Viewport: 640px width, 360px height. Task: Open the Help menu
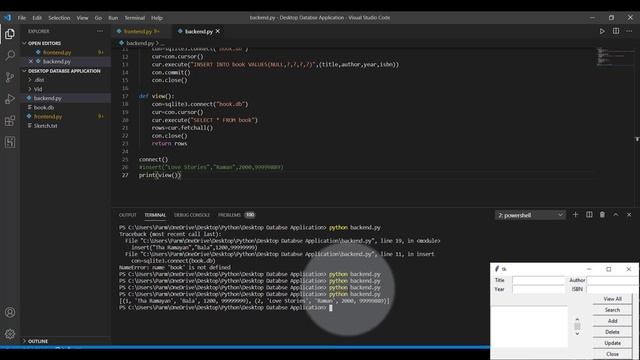(157, 18)
